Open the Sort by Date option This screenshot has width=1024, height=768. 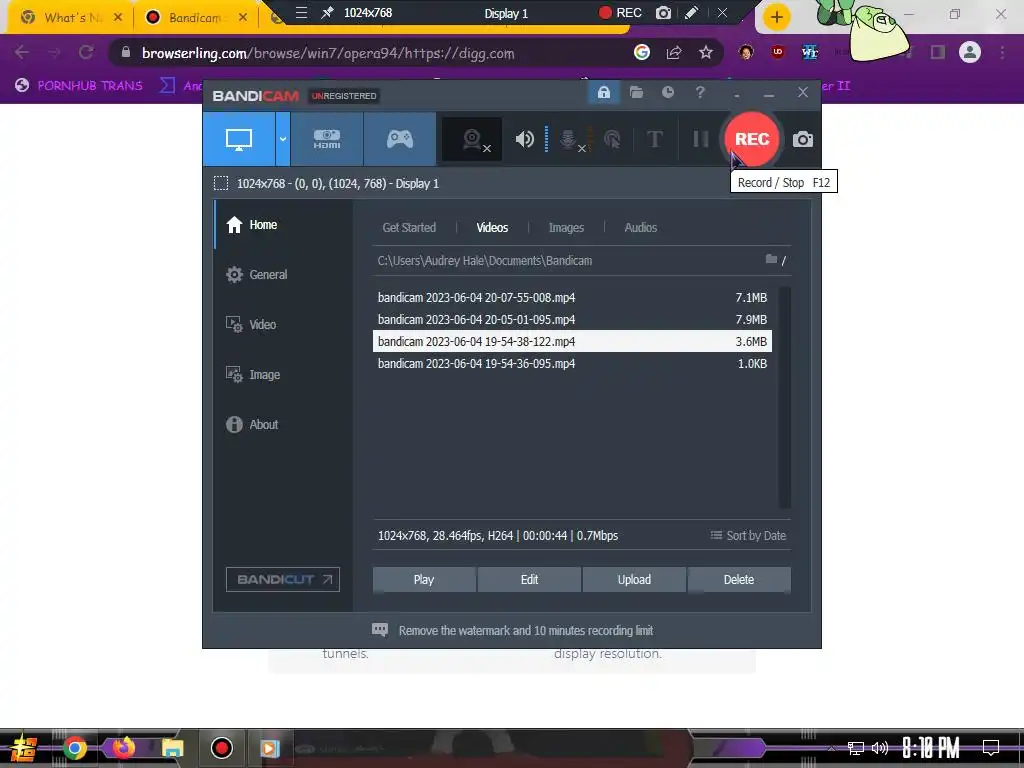coord(748,536)
